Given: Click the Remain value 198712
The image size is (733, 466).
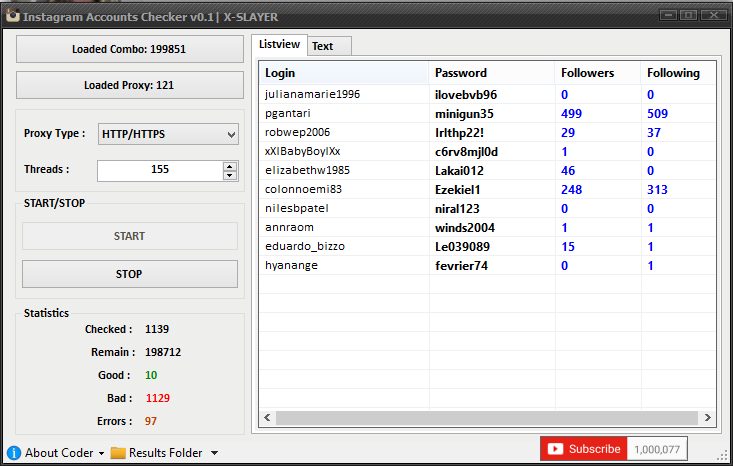Looking at the screenshot, I should click(x=163, y=352).
